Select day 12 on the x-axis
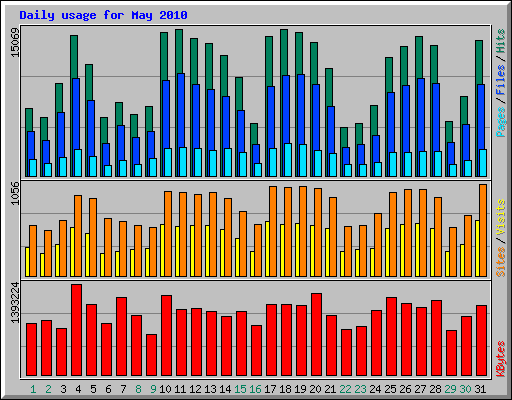Image resolution: width=512 pixels, height=400 pixels. [x=195, y=389]
